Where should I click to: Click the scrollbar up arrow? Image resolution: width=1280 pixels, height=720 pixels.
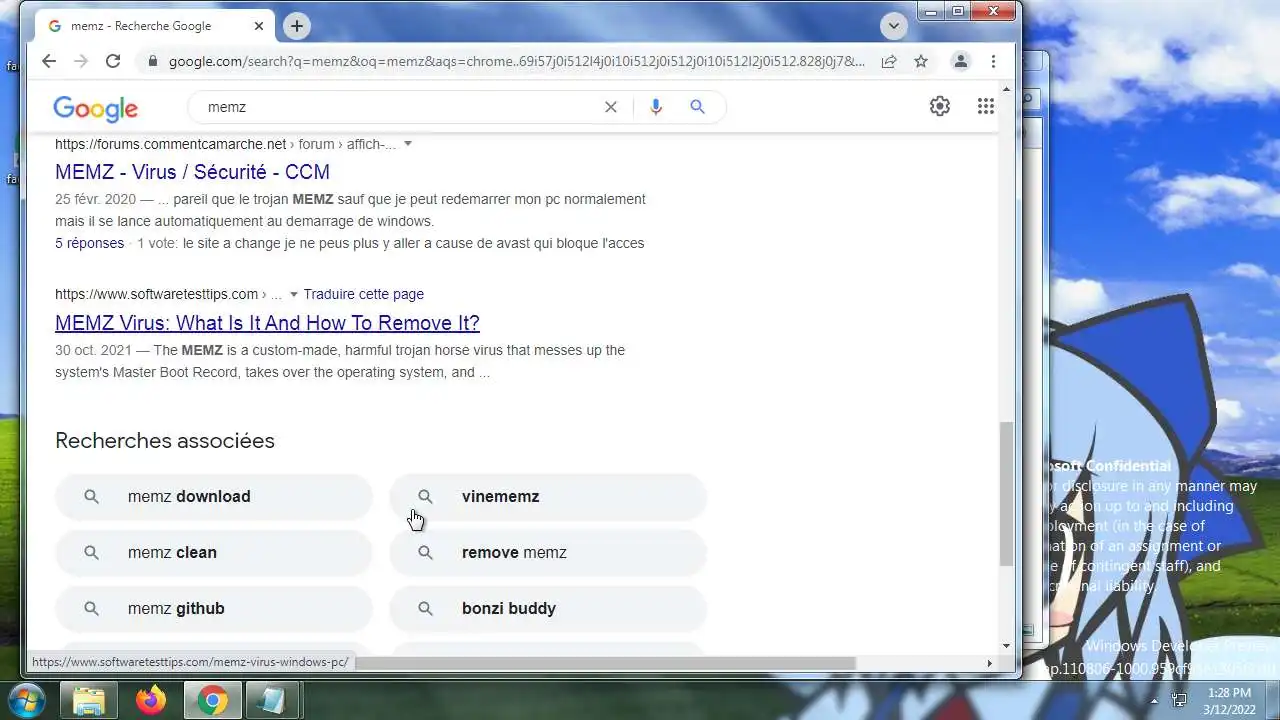[x=1006, y=90]
